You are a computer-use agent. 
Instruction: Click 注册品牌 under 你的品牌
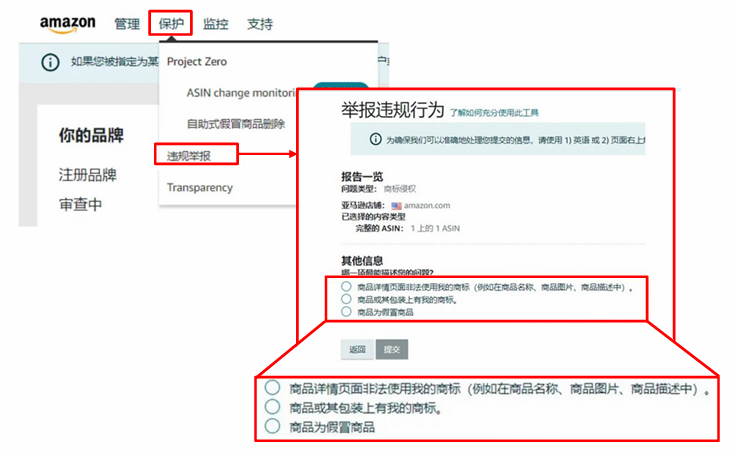click(x=87, y=175)
